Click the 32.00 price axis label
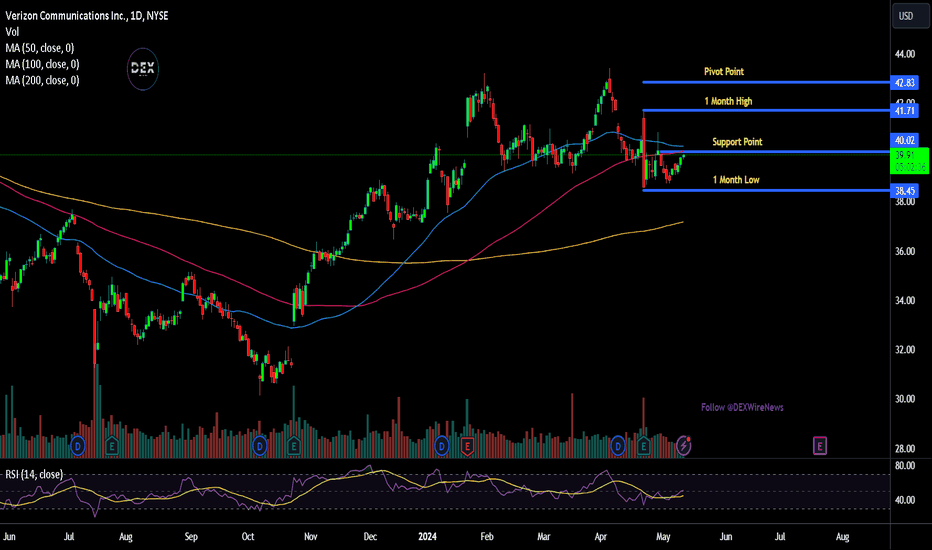Screen dimensions: 932x550 pyautogui.click(x=905, y=350)
